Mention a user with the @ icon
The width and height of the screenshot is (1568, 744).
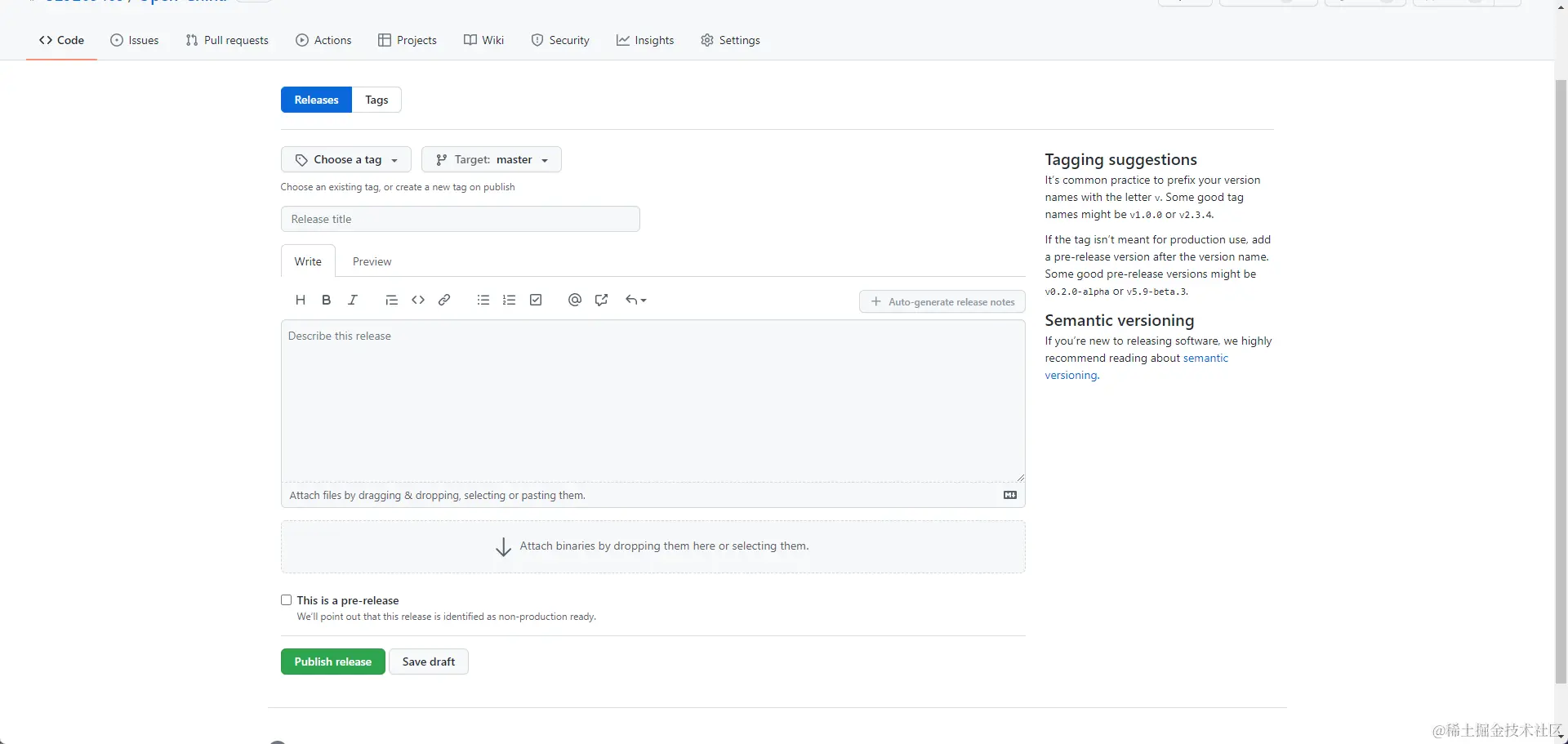(575, 300)
